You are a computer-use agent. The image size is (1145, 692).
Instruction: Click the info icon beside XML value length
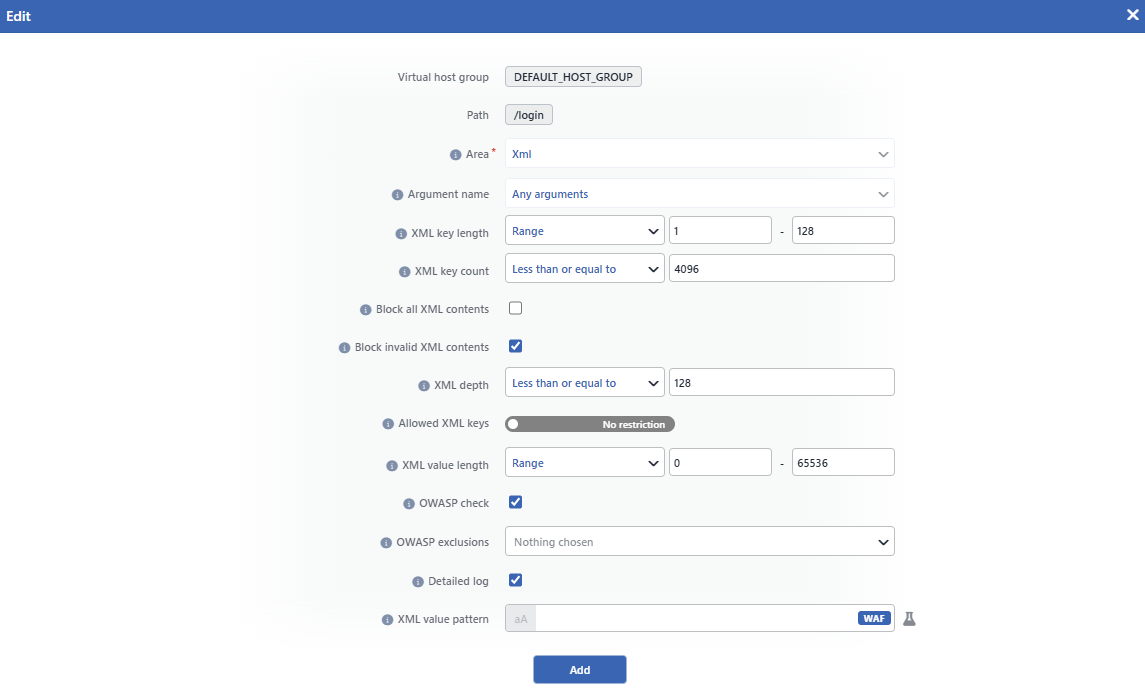point(391,466)
